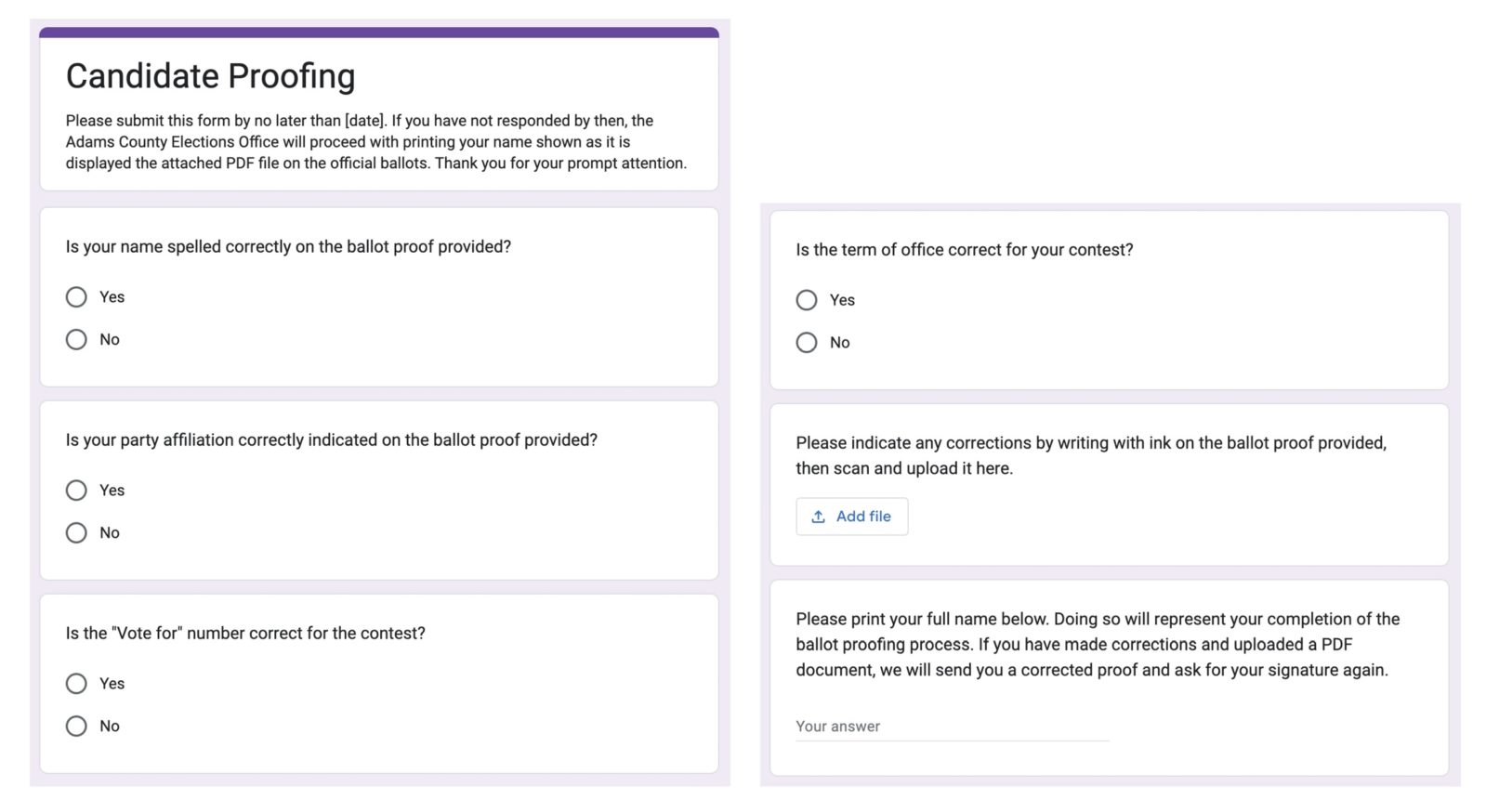
Task: Click the party affiliation question text
Action: tap(331, 440)
